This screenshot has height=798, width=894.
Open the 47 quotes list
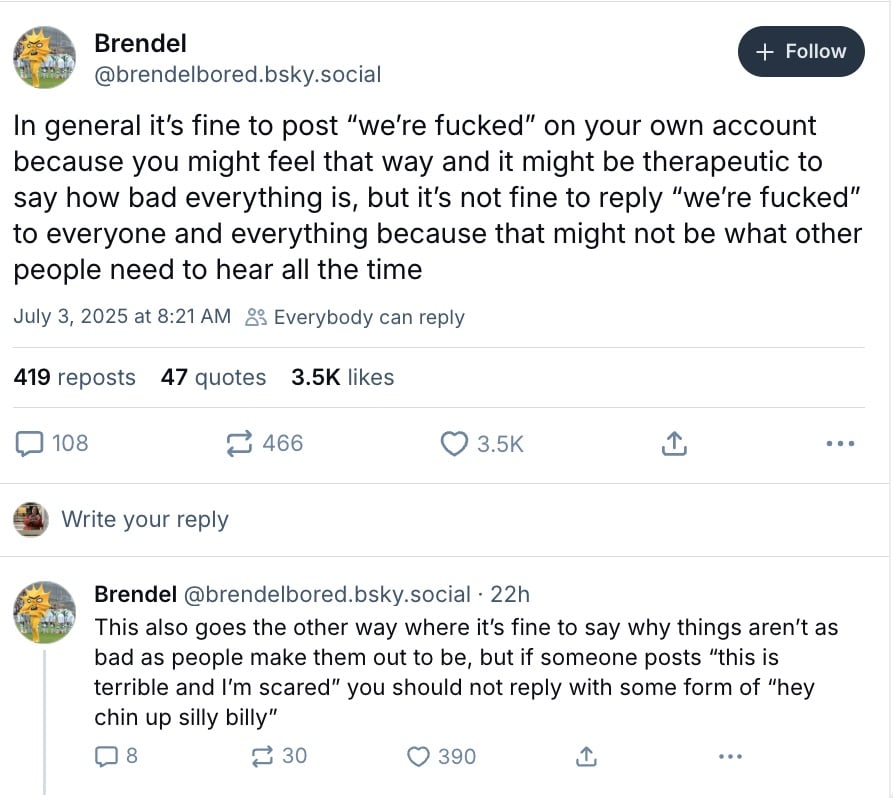(x=213, y=377)
